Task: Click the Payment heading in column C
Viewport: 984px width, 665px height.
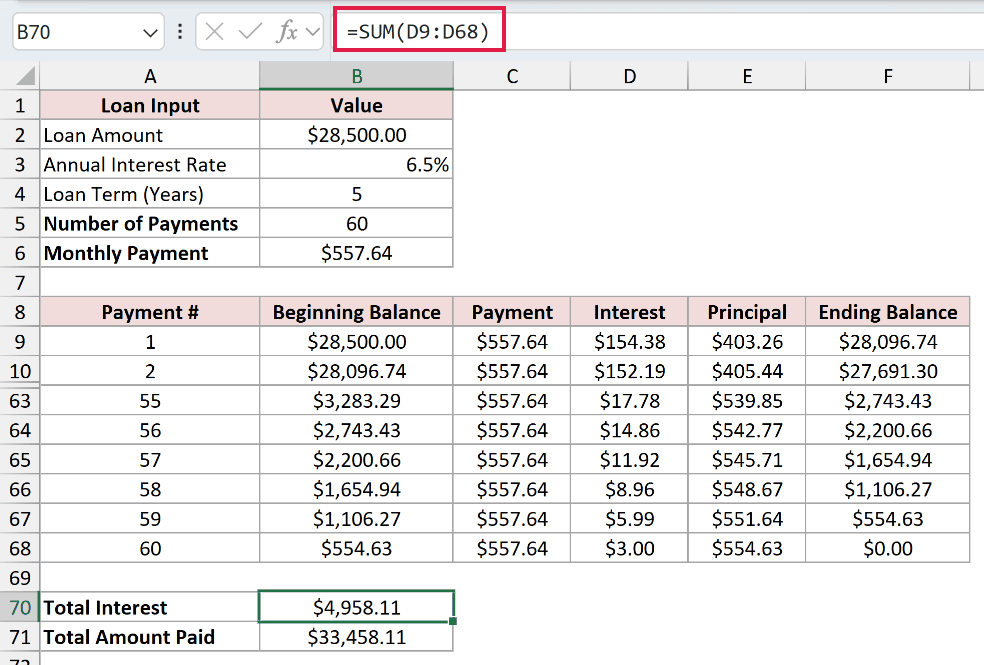Action: [x=512, y=312]
